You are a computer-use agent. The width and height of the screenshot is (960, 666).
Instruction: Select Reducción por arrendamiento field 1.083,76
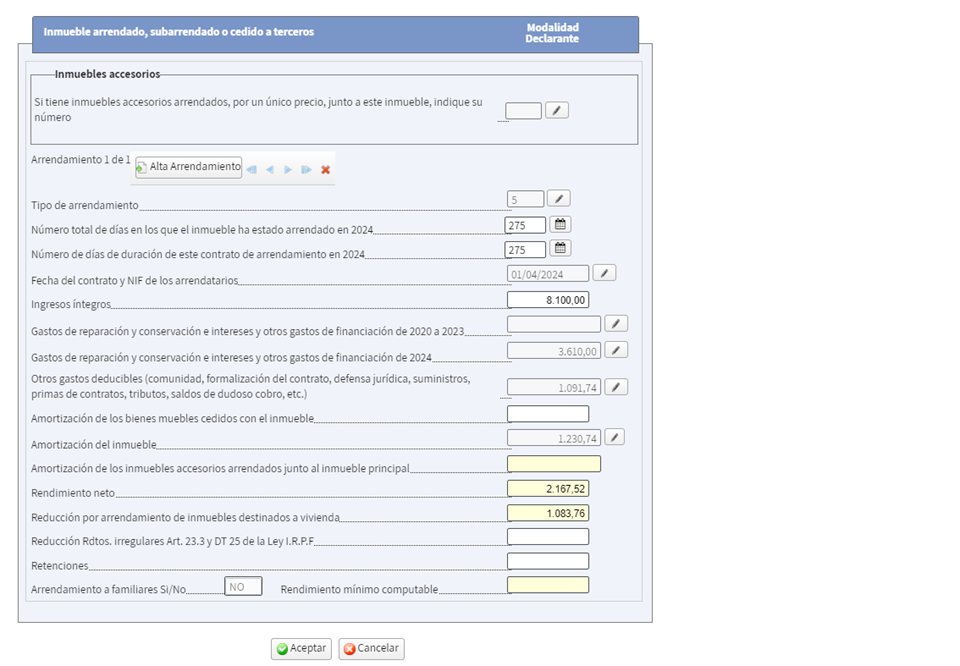tap(548, 513)
